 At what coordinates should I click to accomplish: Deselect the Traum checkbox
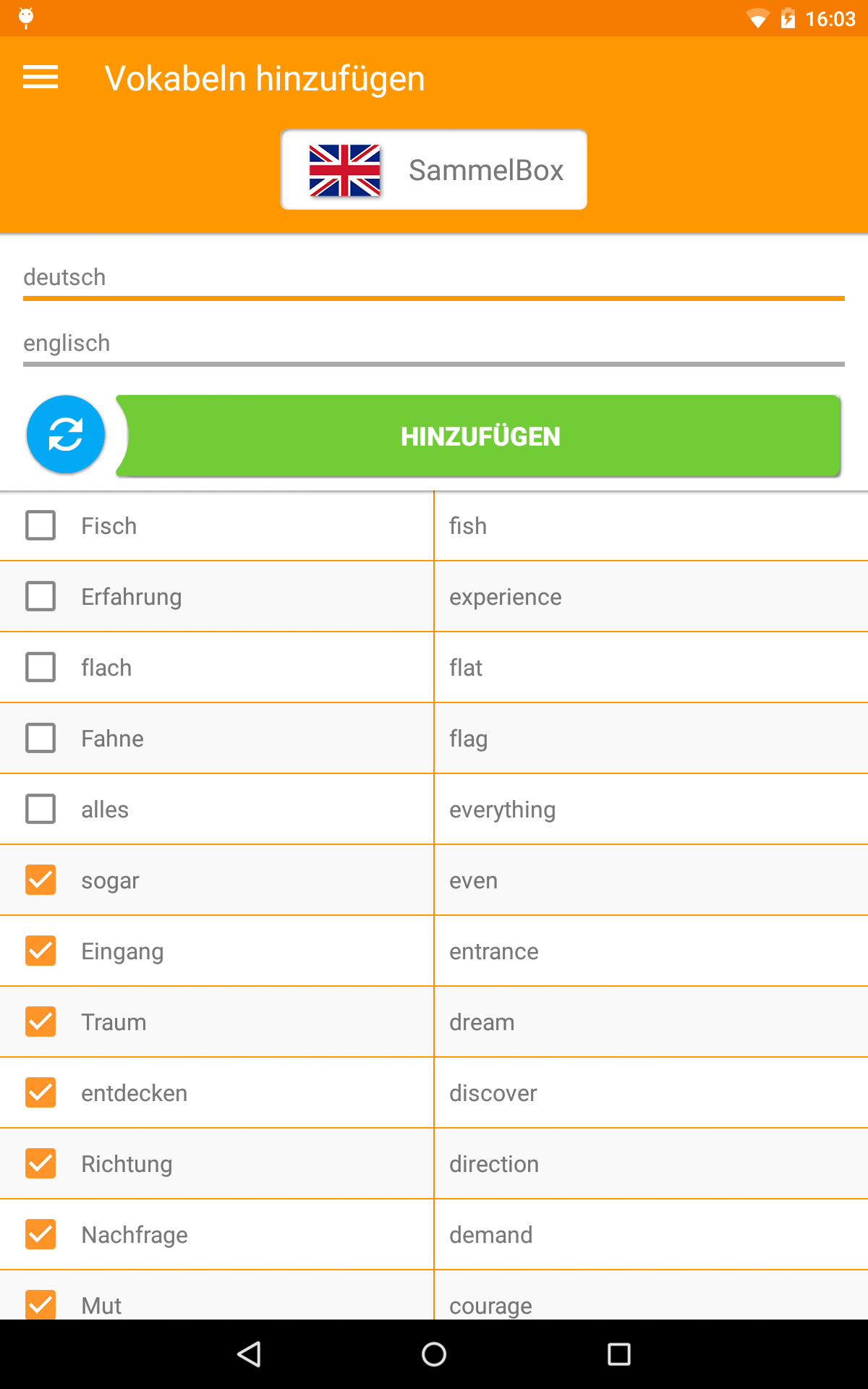click(41, 1021)
